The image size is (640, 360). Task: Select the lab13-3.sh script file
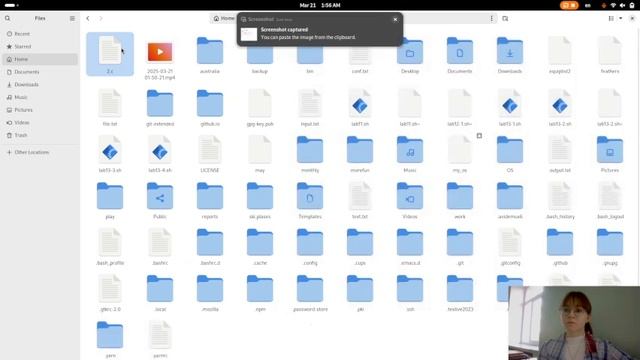pos(110,150)
